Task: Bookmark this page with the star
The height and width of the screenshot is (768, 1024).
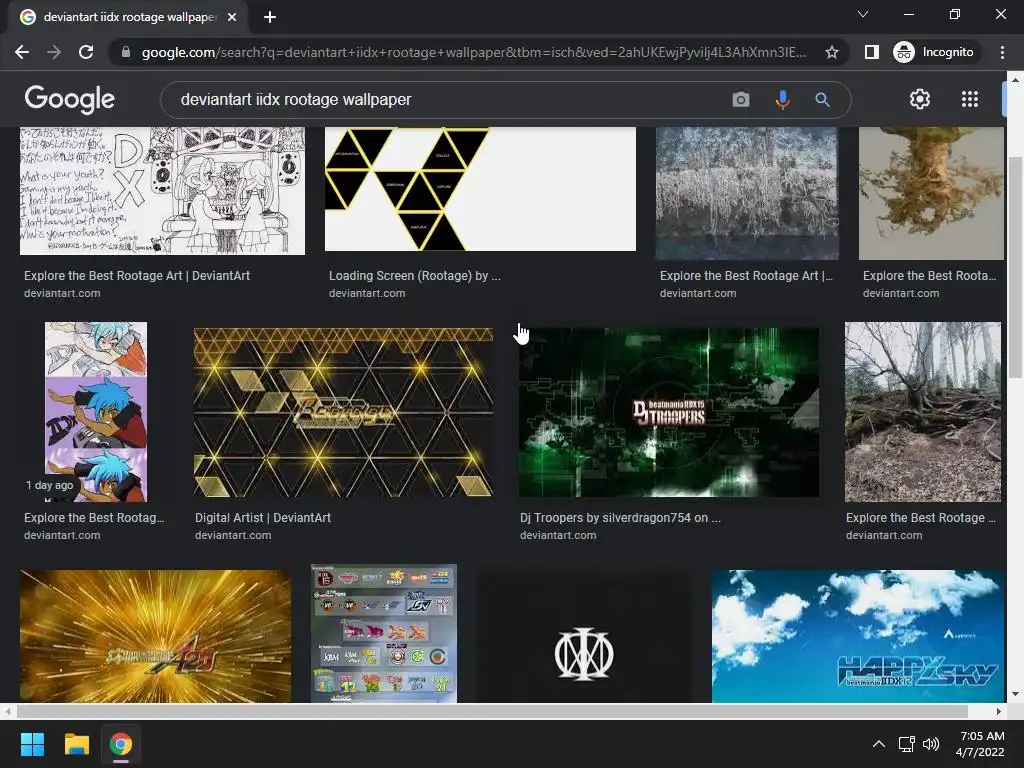Action: coord(831,52)
